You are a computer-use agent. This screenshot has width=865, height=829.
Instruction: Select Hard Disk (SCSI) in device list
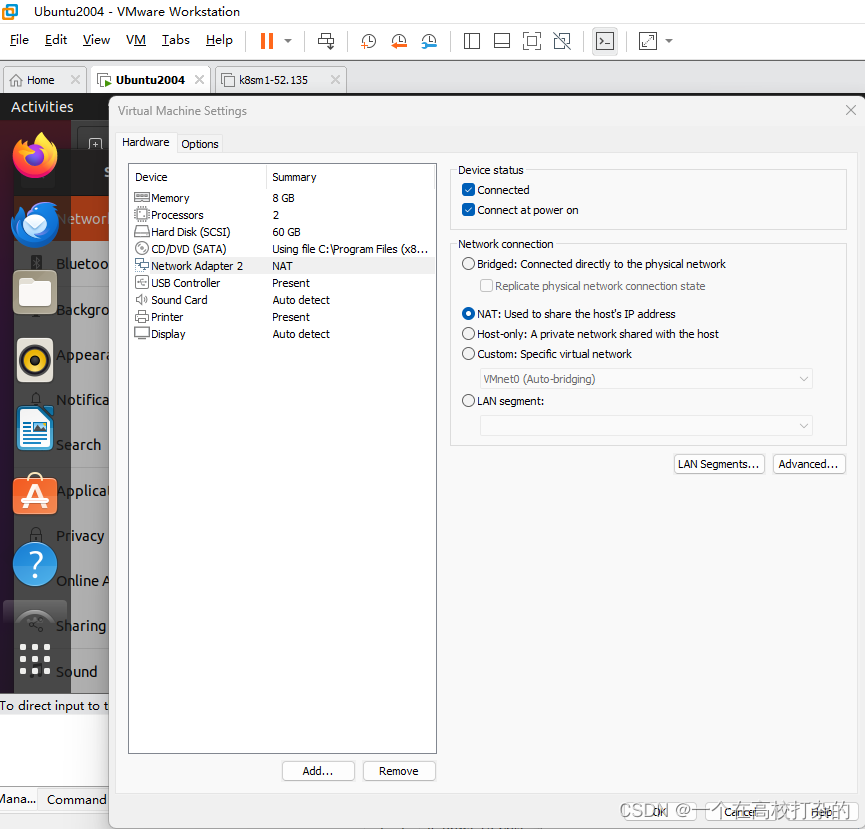284,232
